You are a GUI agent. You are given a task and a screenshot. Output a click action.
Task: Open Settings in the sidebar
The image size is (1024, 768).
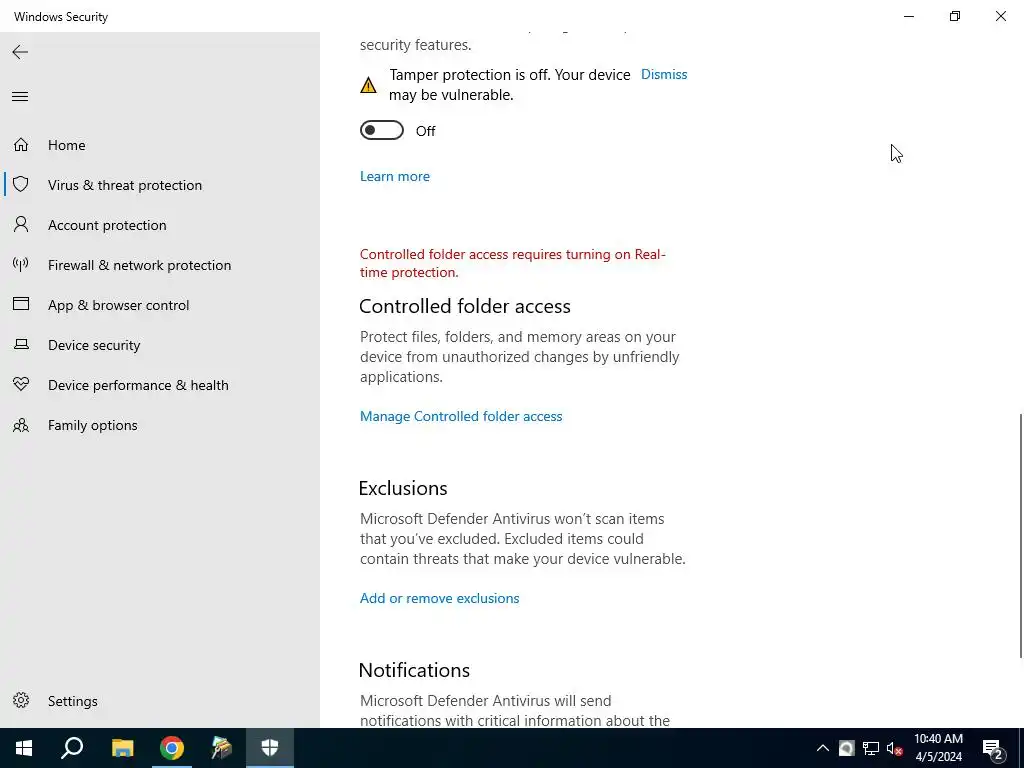pyautogui.click(x=72, y=701)
